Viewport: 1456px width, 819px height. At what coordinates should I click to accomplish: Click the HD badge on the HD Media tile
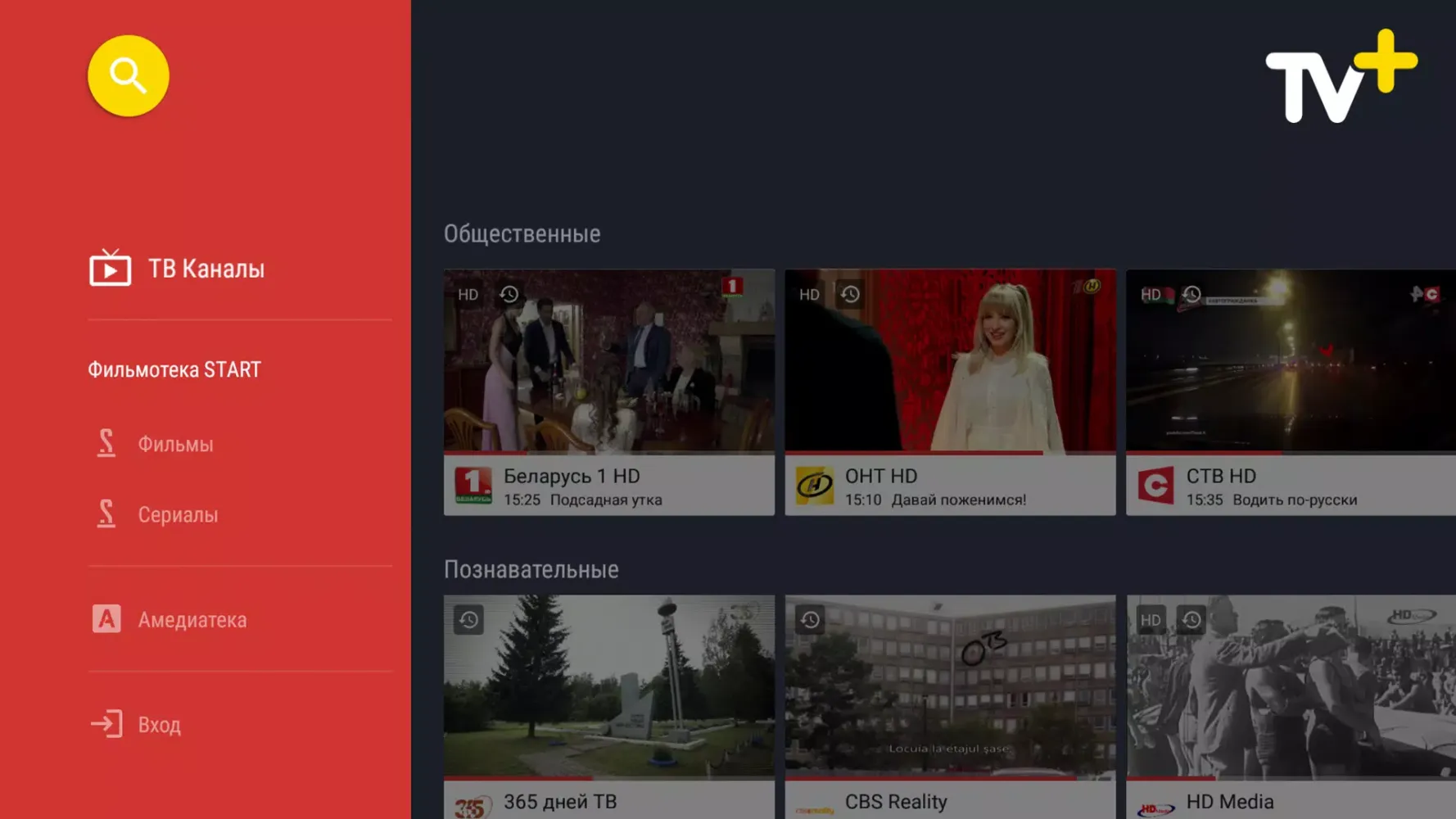click(1151, 620)
